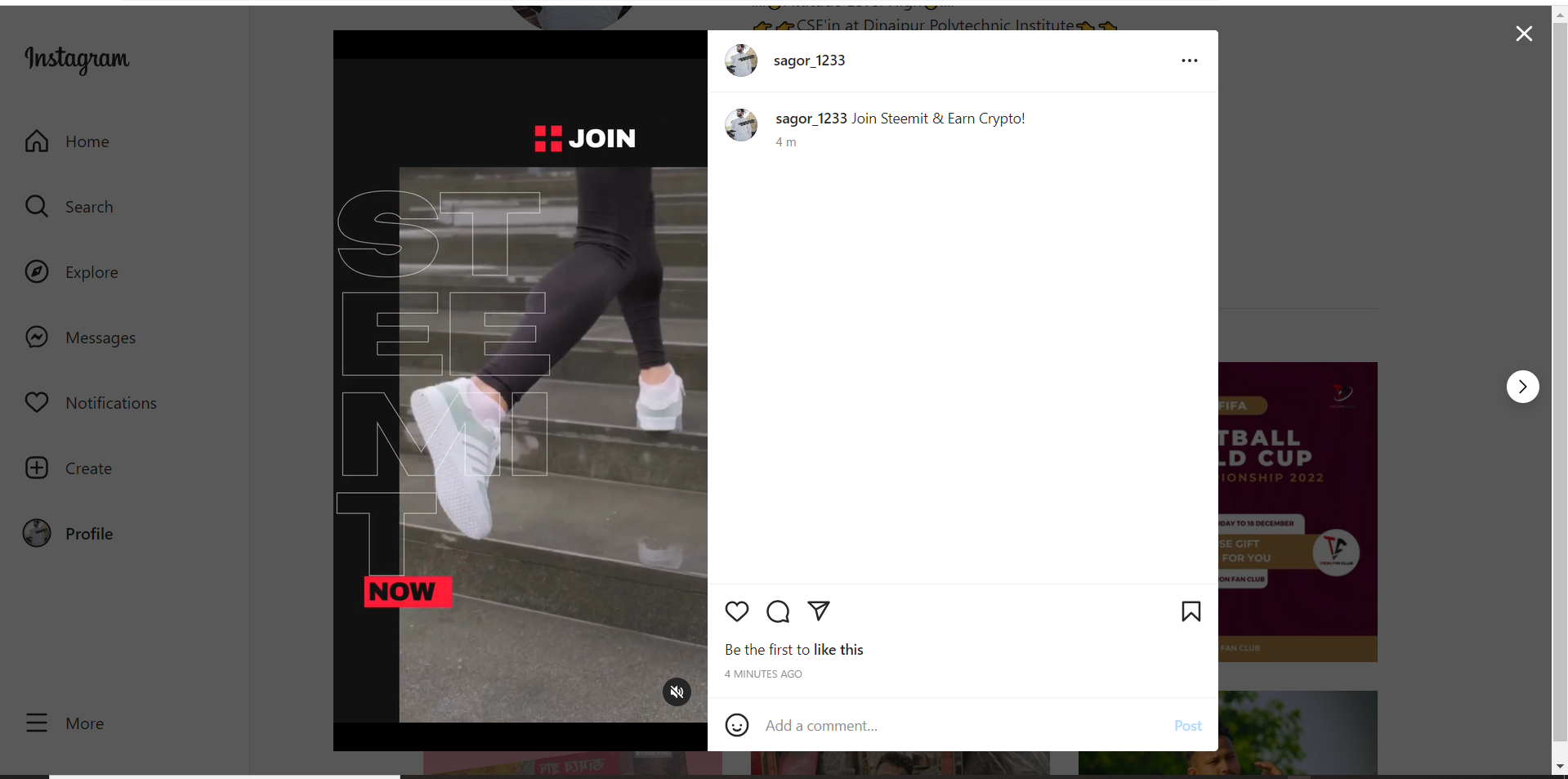Save the post with bookmark icon
Image resolution: width=1568 pixels, height=779 pixels.
pos(1191,611)
